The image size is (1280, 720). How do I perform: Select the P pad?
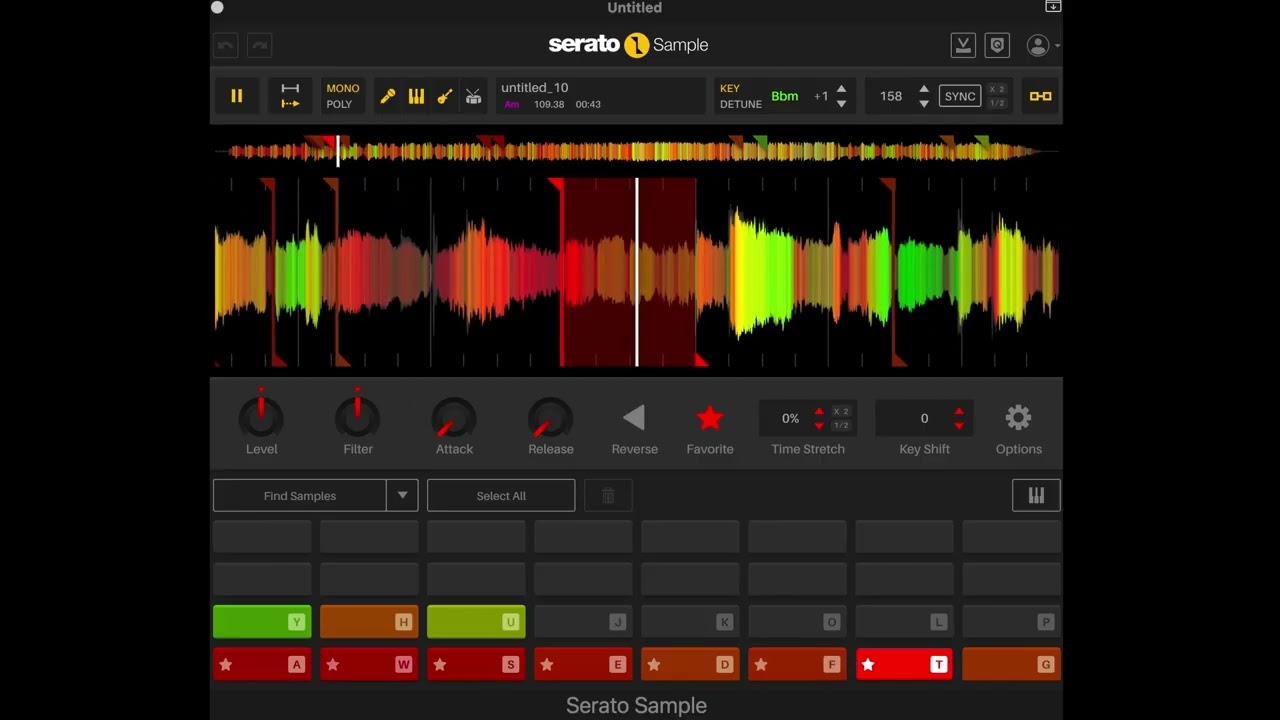1011,622
